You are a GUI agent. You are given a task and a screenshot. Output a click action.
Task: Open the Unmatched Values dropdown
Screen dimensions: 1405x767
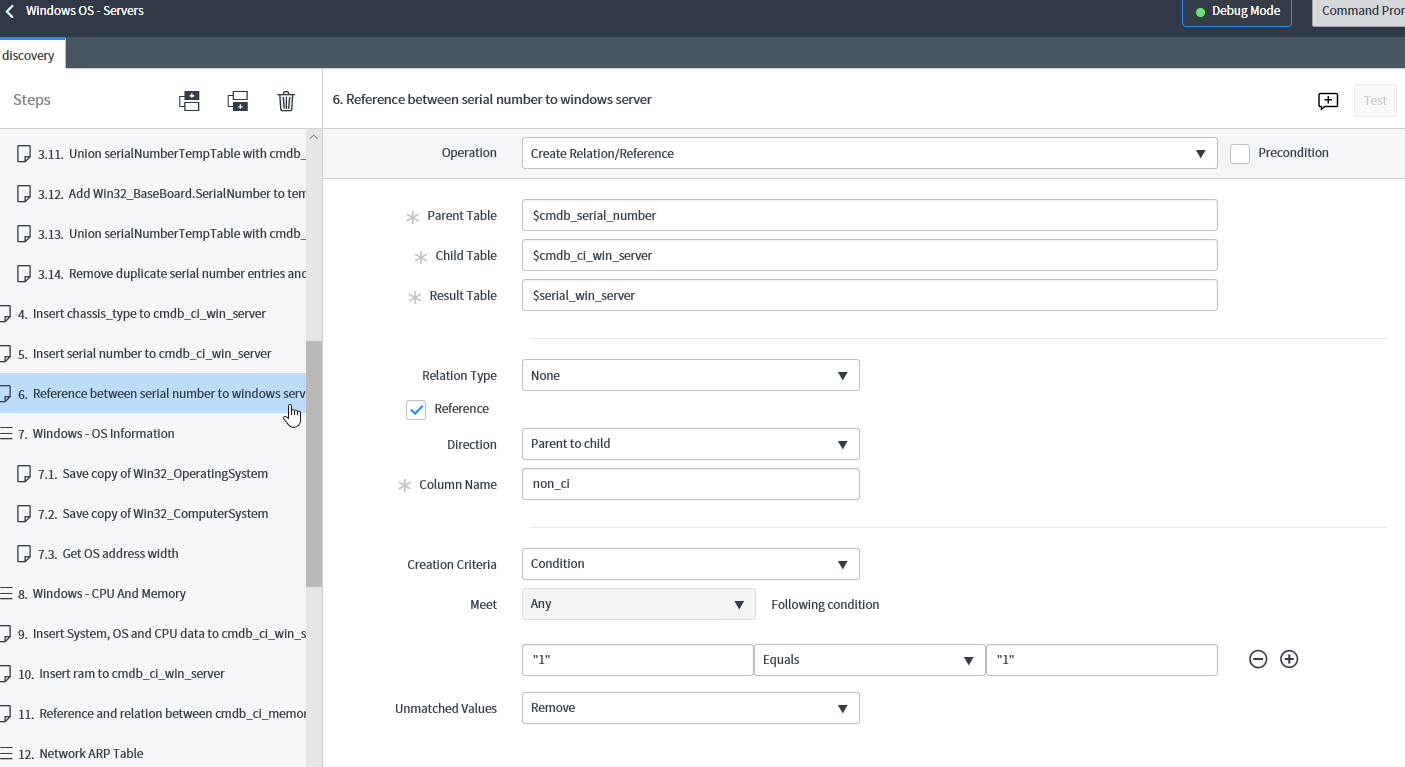[x=690, y=708]
